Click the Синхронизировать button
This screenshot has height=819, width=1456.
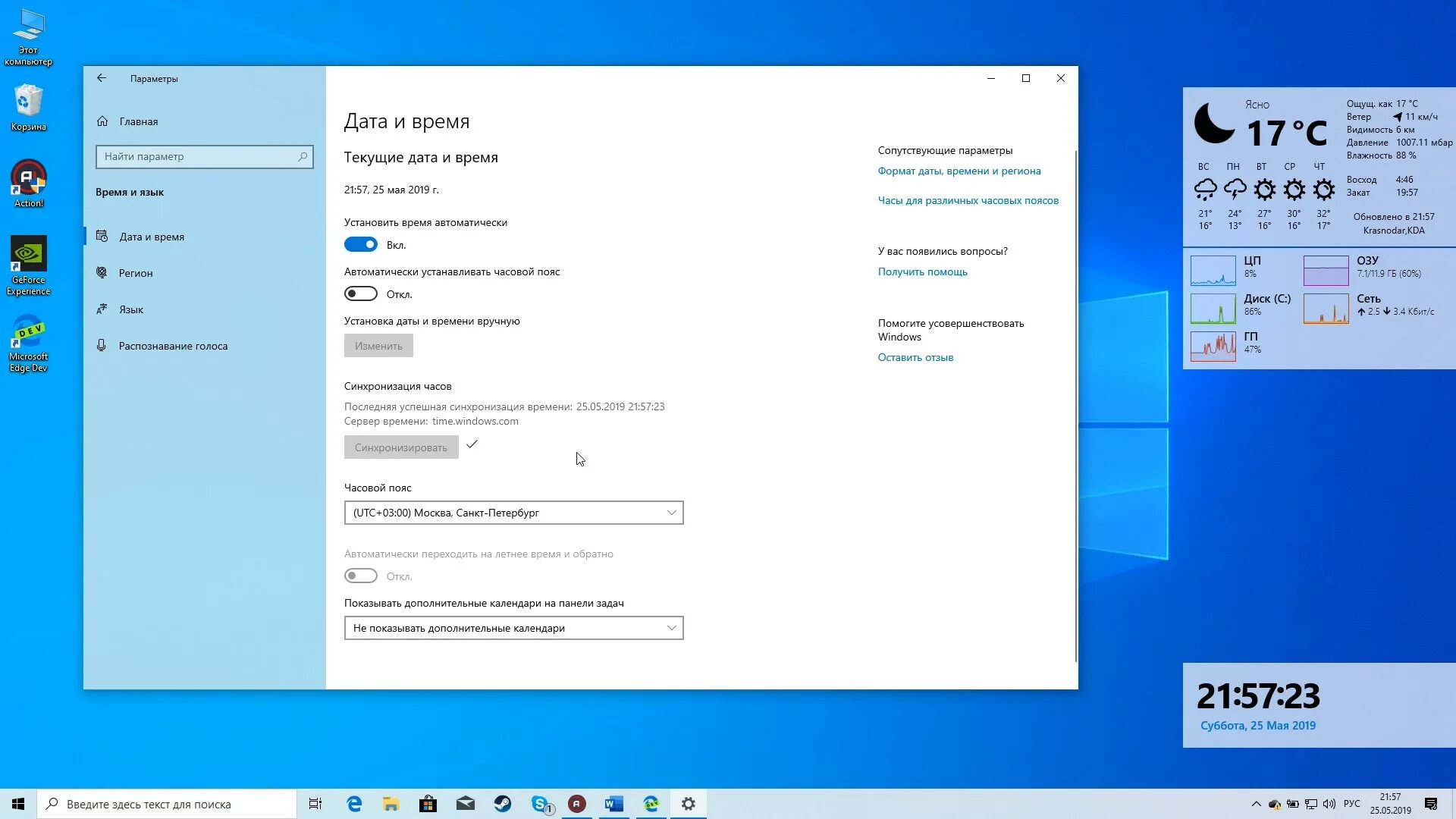click(400, 447)
